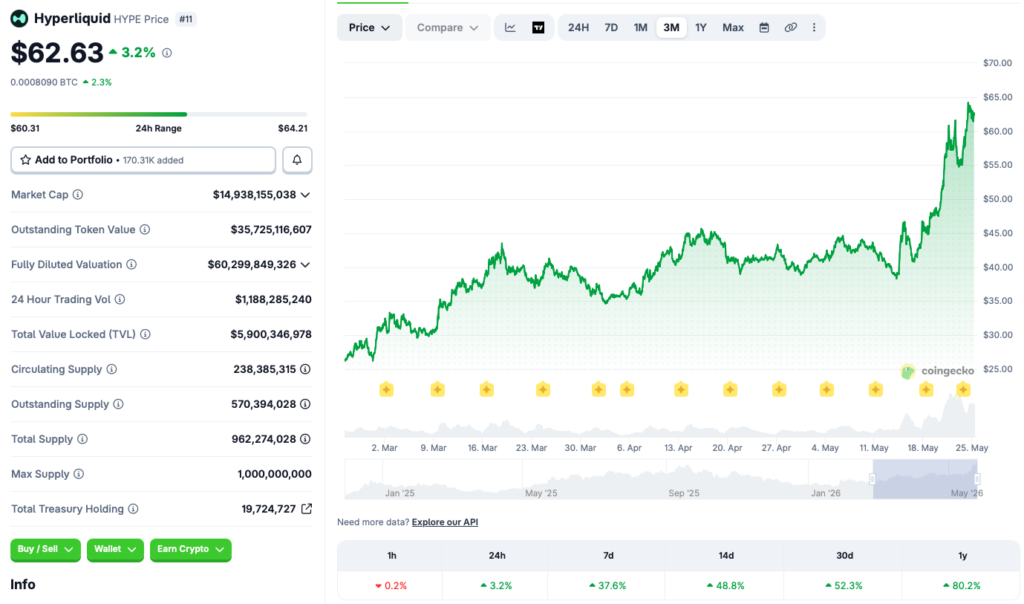Click market cap value $14,938,155,038
Viewport: 1024px width, 604px height.
(254, 195)
